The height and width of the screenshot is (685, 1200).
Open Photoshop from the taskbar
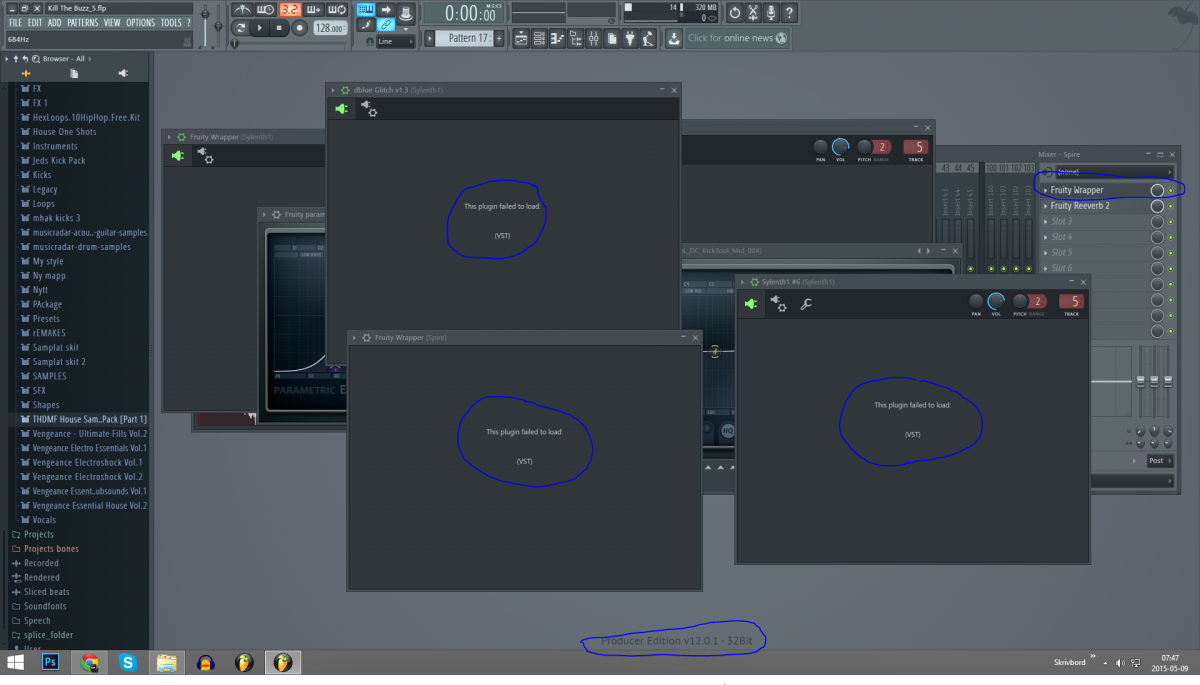[51, 662]
